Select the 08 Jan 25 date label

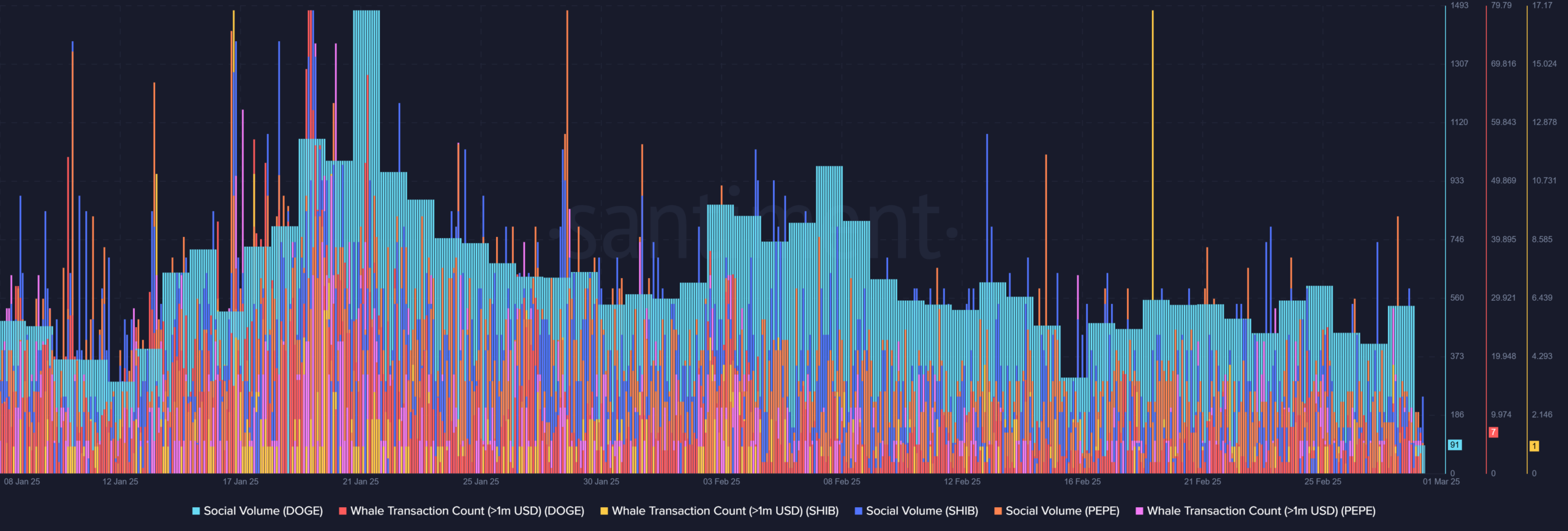point(22,481)
